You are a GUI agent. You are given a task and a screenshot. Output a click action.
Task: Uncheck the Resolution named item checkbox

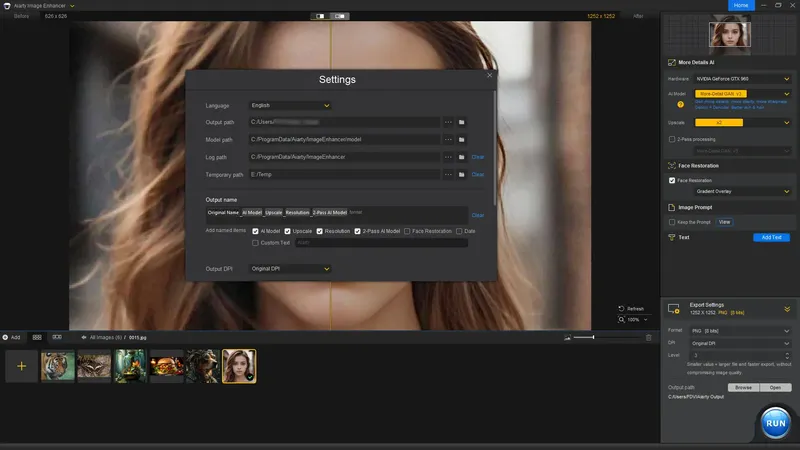[319, 231]
